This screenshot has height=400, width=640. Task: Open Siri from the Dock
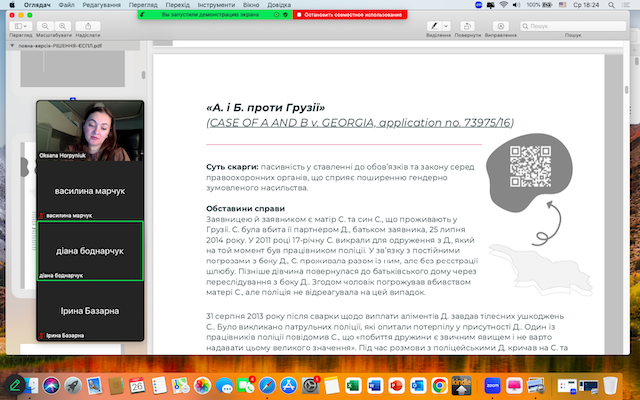[x=51, y=385]
